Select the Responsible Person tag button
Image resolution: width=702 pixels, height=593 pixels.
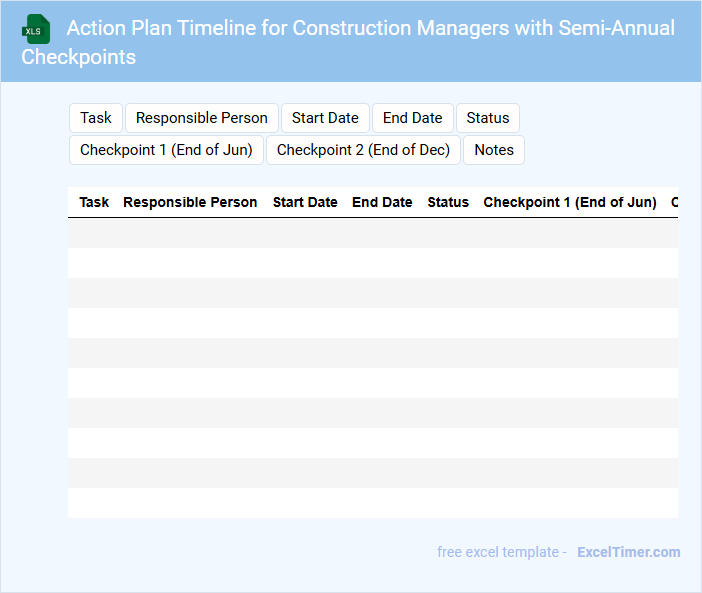tap(202, 118)
